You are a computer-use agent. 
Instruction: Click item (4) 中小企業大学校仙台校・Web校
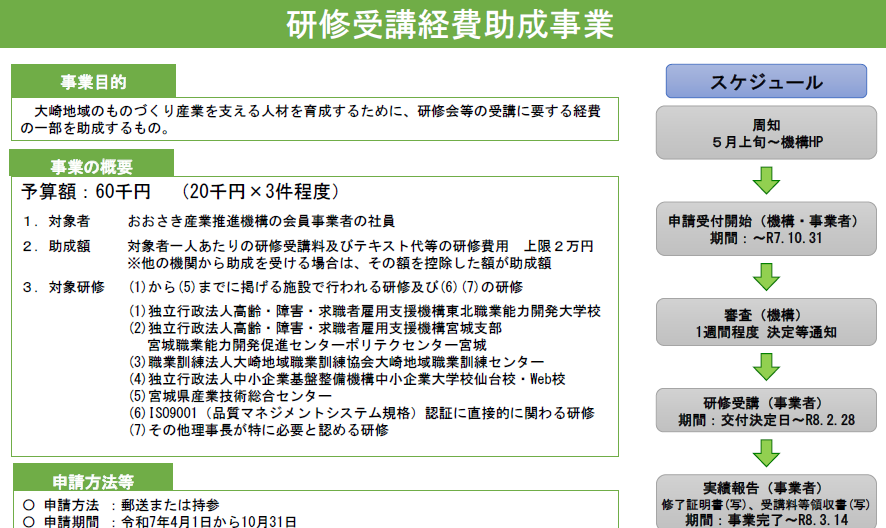pyautogui.click(x=347, y=379)
